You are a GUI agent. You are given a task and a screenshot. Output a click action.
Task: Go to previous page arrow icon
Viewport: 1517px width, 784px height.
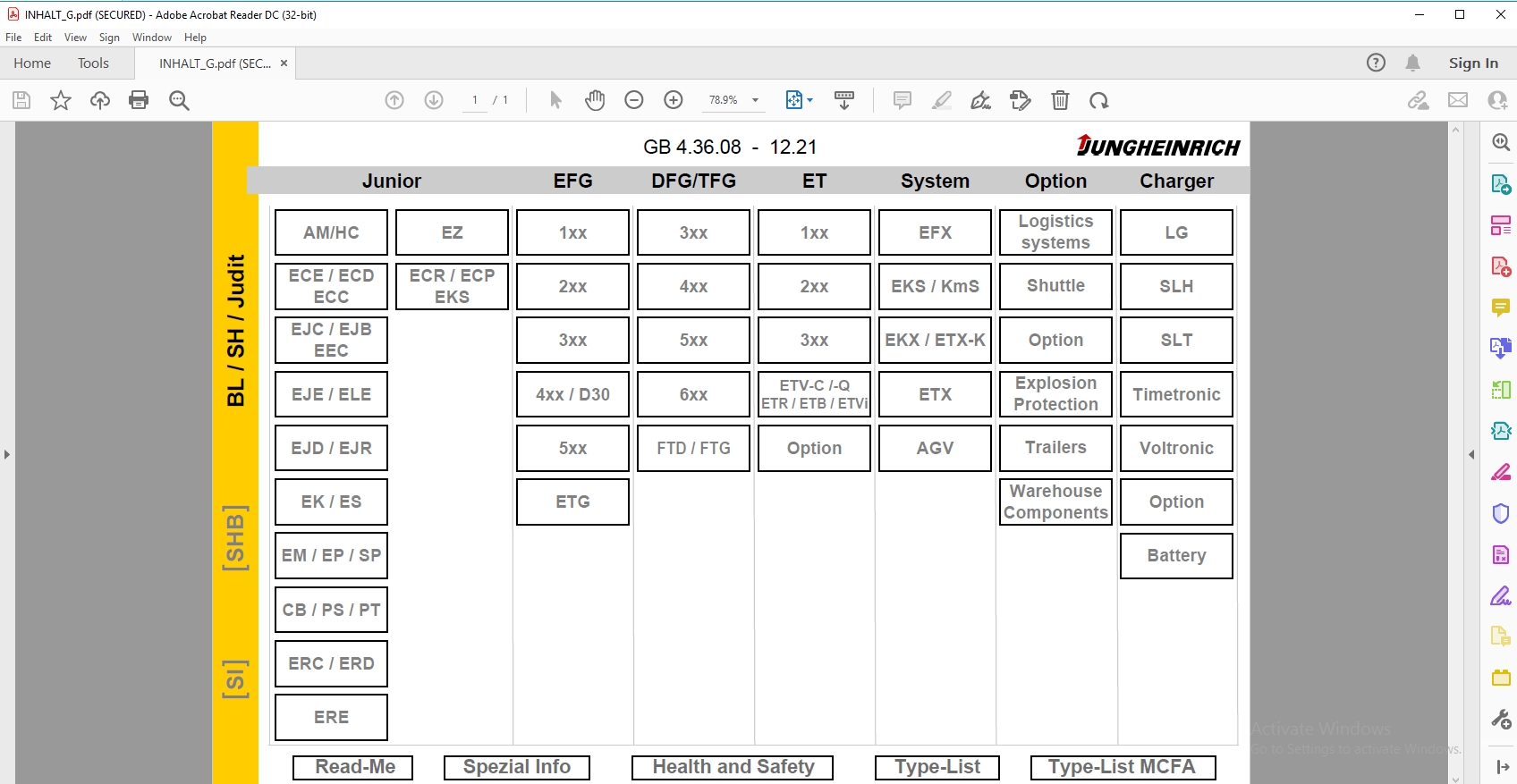coord(394,100)
